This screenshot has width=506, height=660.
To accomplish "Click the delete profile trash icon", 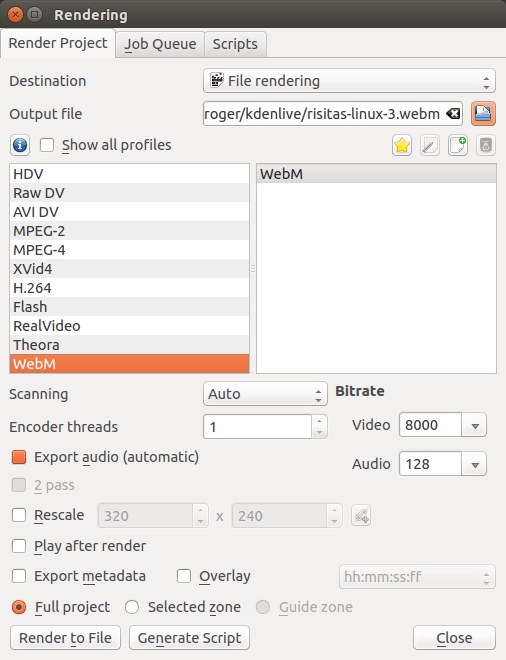I will pyautogui.click(x=486, y=145).
